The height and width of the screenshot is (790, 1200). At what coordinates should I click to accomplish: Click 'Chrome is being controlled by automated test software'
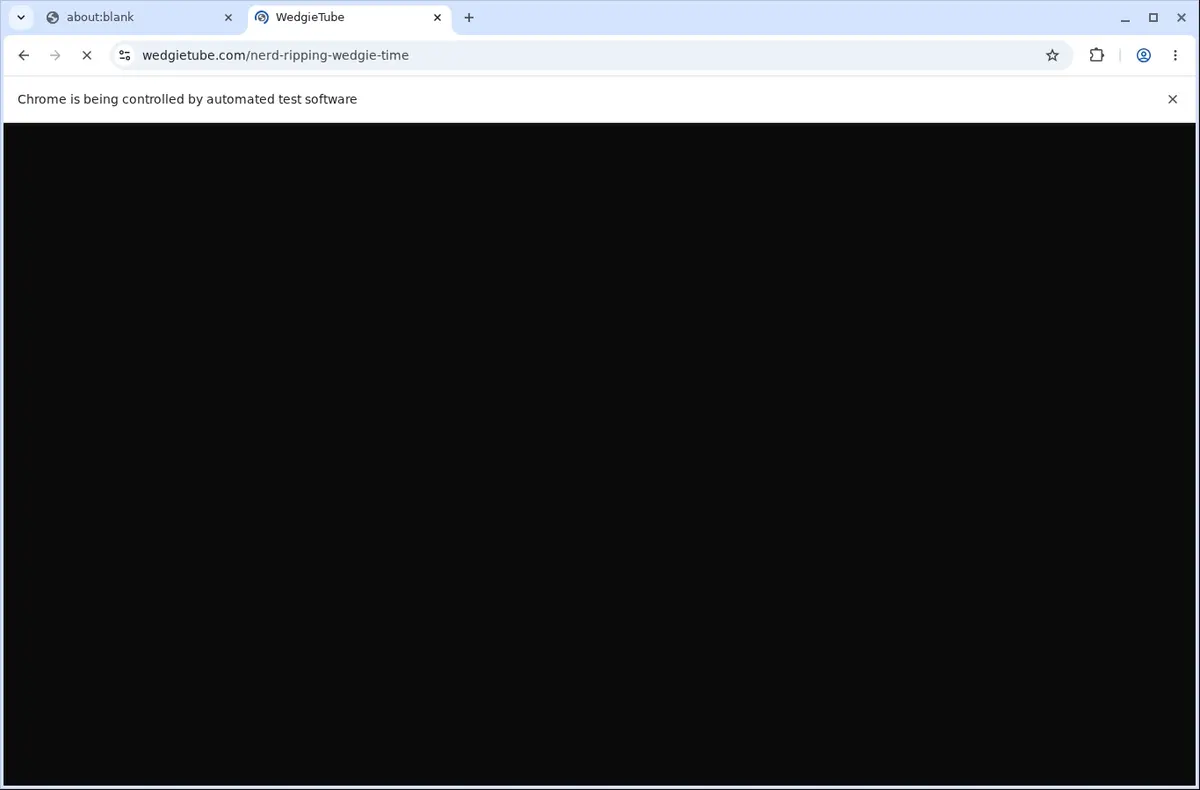tap(187, 99)
